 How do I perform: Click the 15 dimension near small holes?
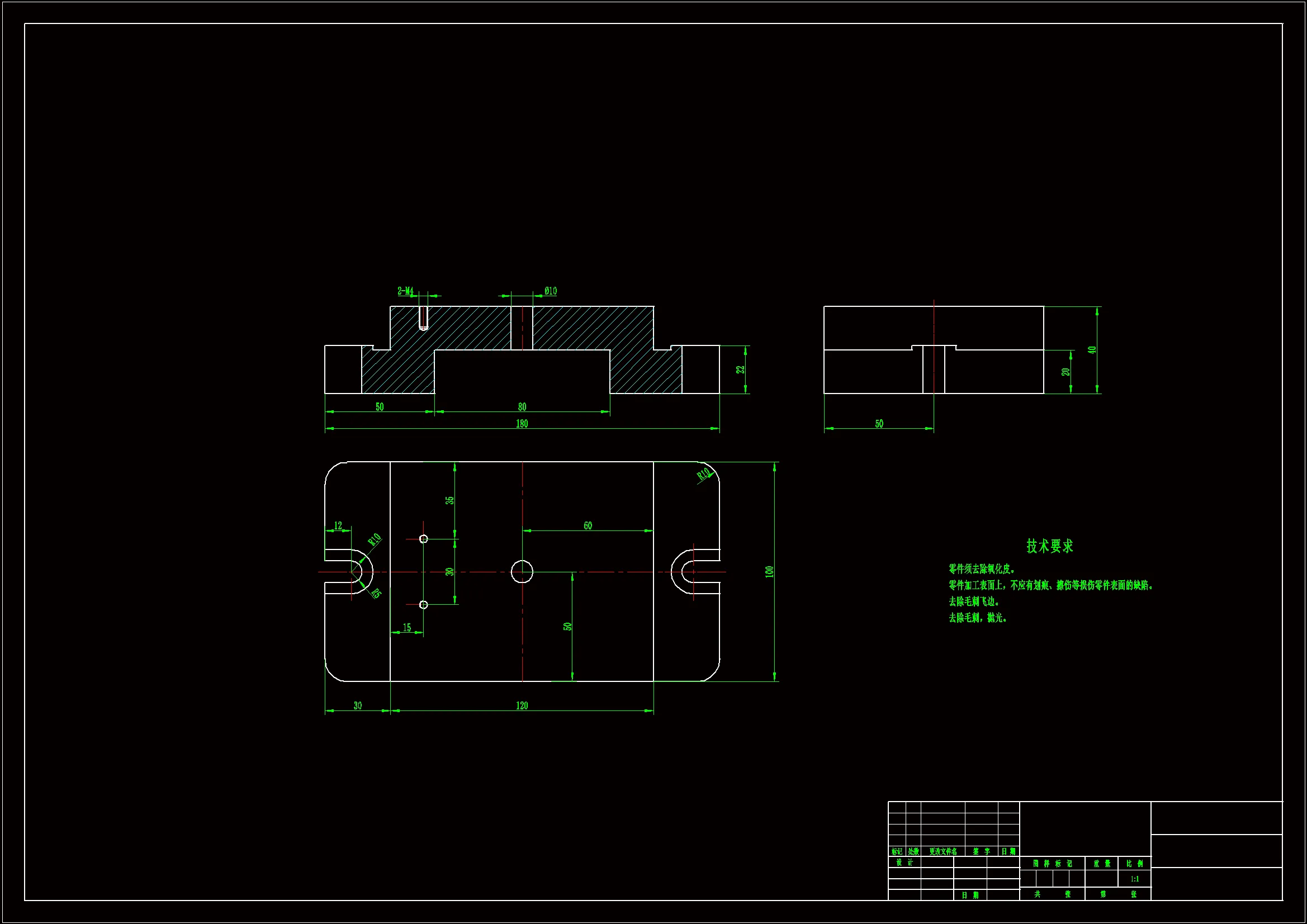coord(406,627)
